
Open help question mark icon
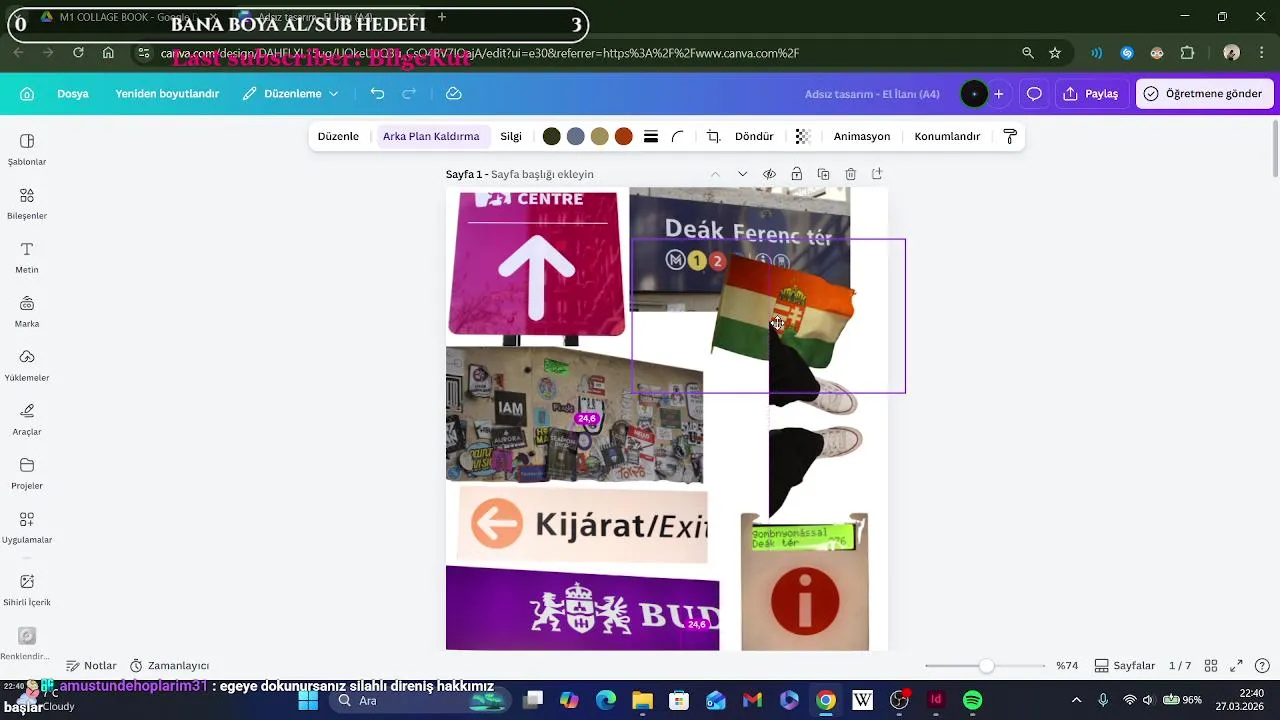(1262, 665)
